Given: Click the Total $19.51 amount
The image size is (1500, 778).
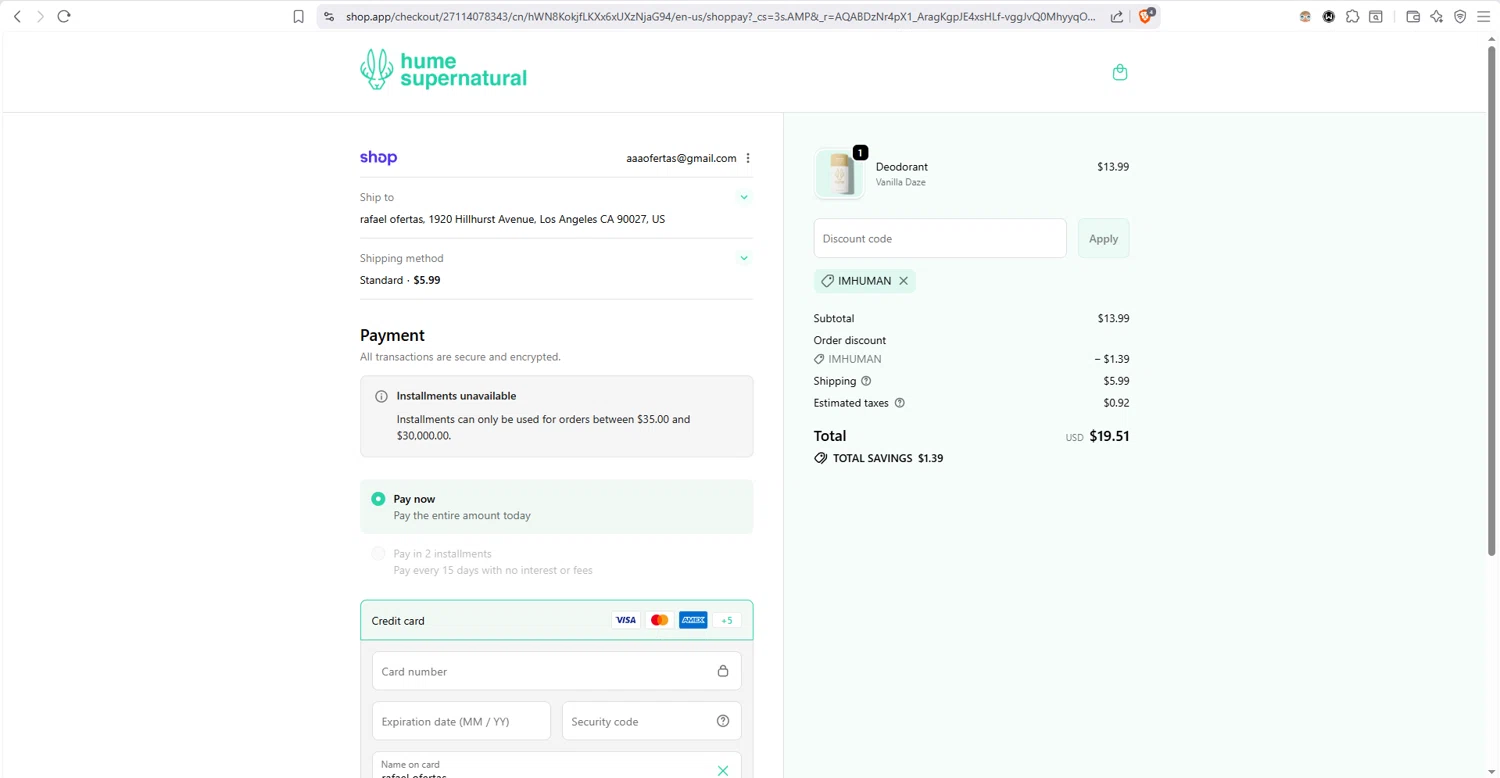Looking at the screenshot, I should point(1109,436).
